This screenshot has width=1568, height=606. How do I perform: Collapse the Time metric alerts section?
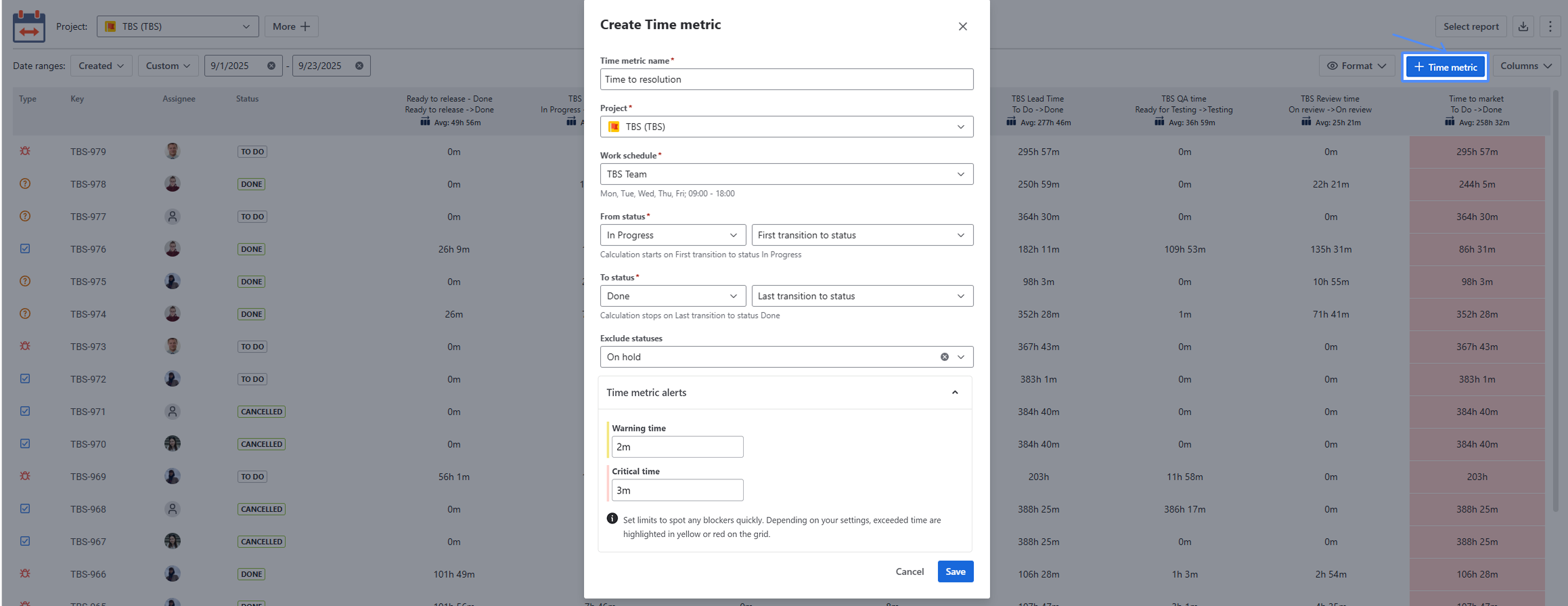pyautogui.click(x=954, y=393)
